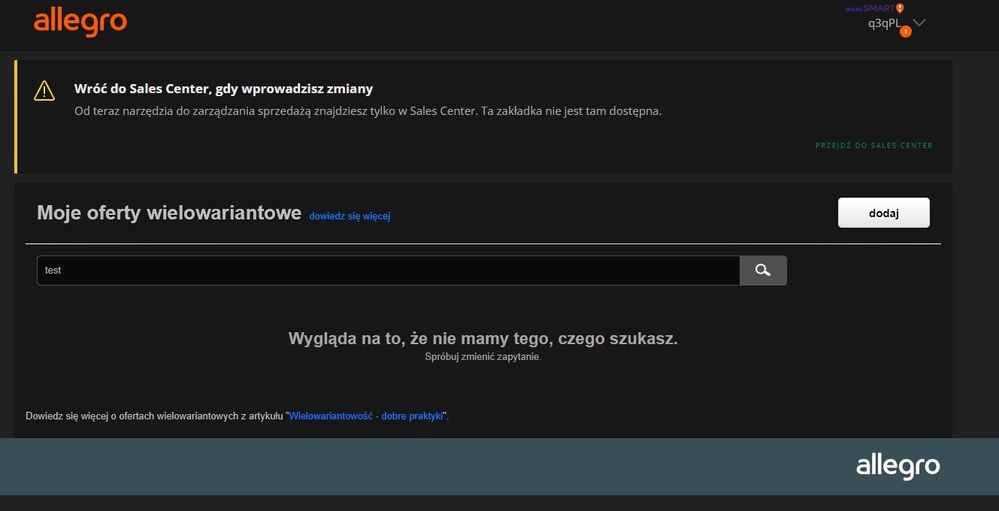Click the banner description about Sales Center tools
The image size is (999, 511).
point(368,111)
